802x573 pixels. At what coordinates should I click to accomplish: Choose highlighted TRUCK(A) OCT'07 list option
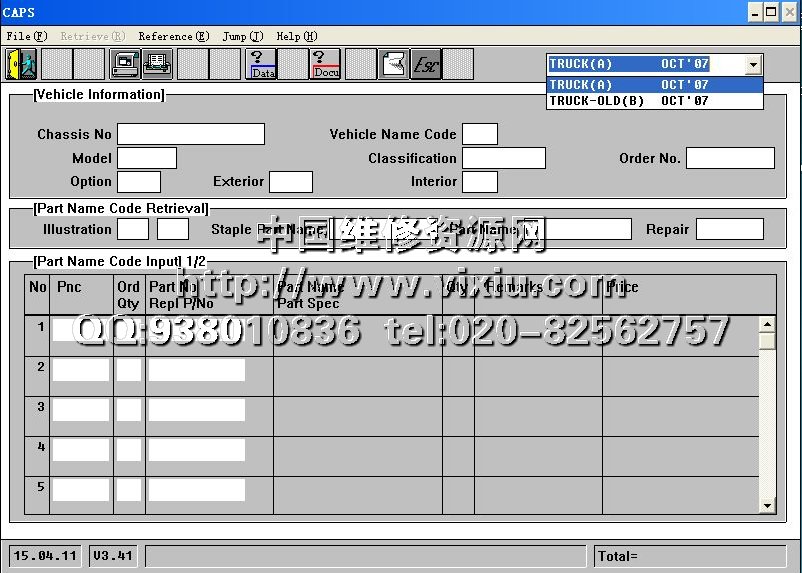(x=628, y=85)
